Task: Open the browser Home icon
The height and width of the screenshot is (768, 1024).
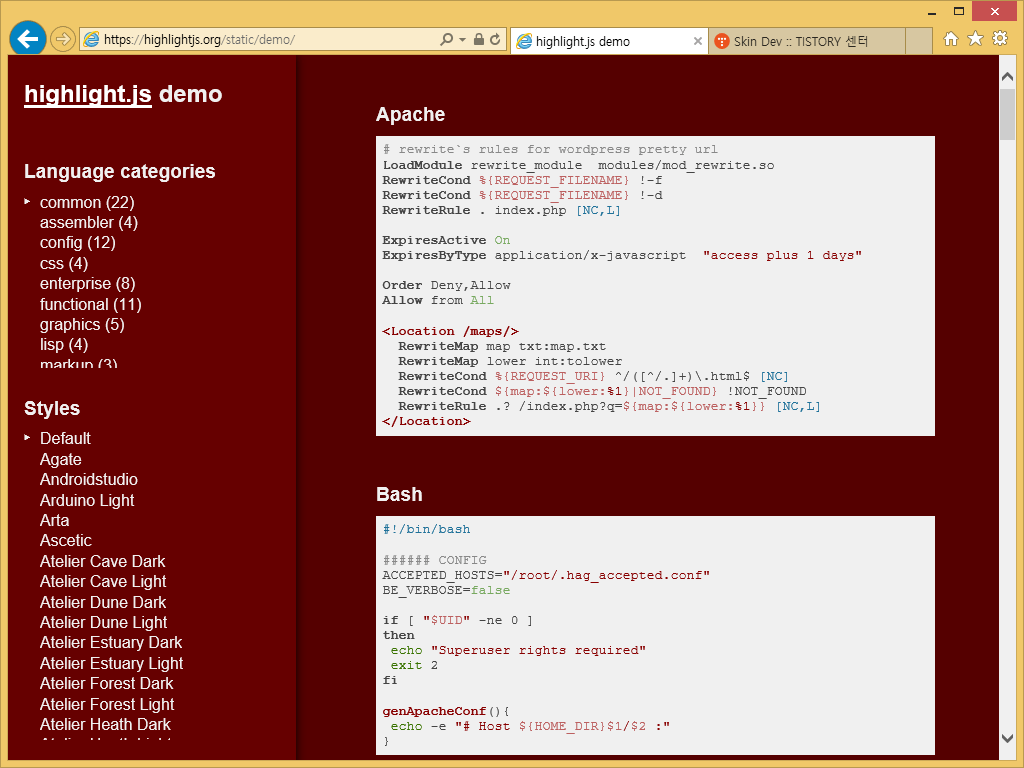Action: (x=951, y=39)
